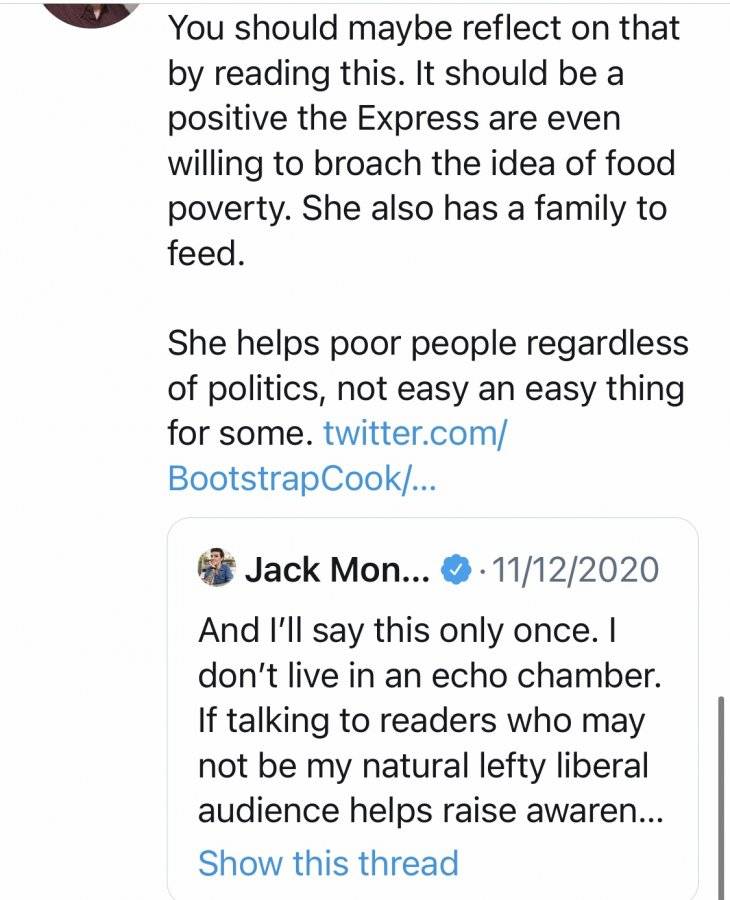730x900 pixels.
Task: Open the twitter.com/ link in the tweet
Action: coord(415,432)
